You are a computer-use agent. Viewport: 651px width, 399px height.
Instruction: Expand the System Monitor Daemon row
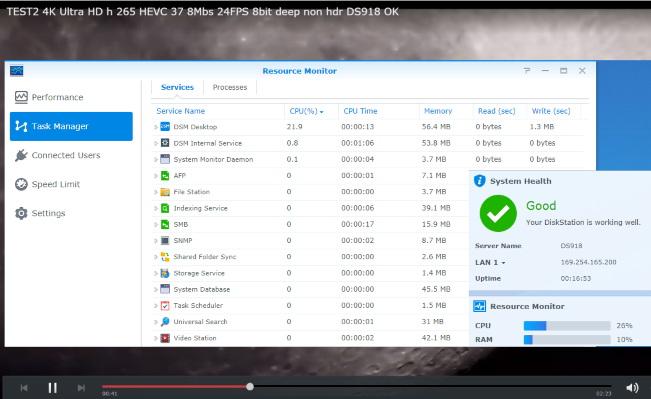click(156, 159)
